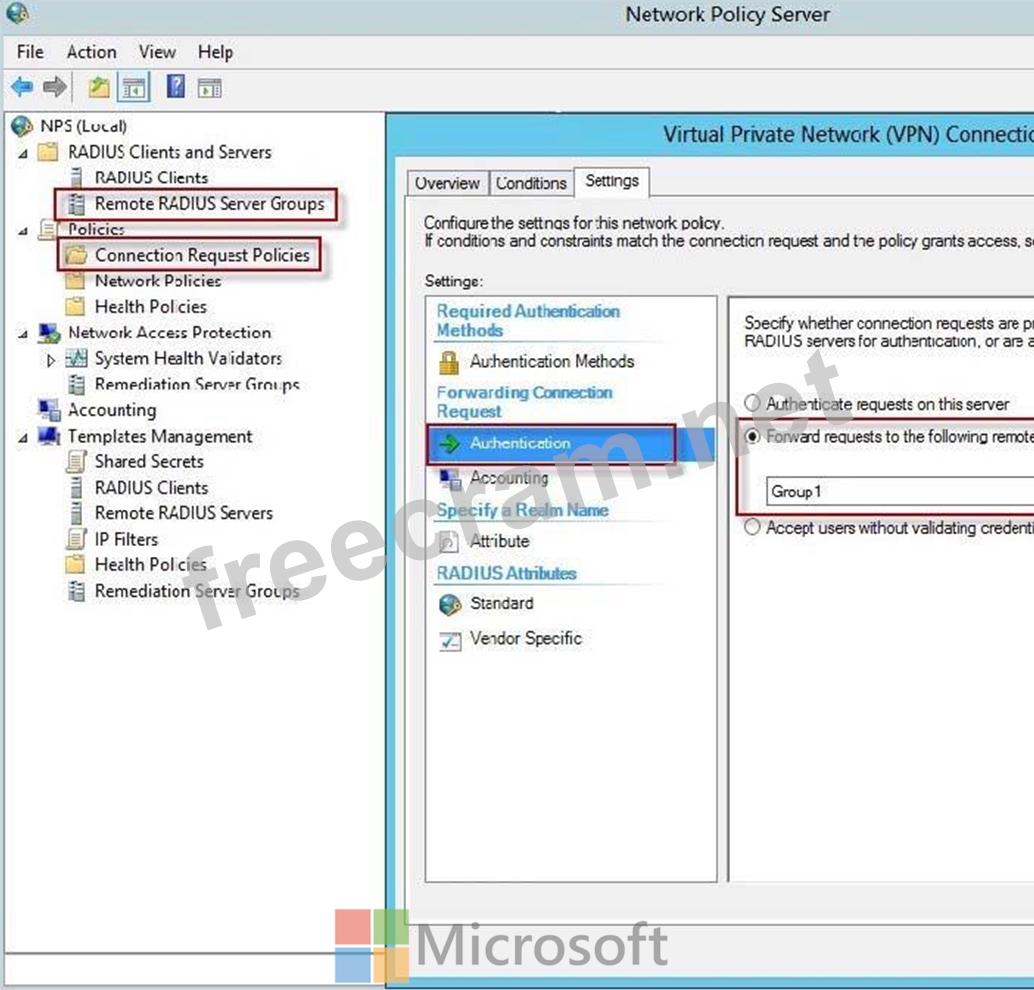The height and width of the screenshot is (990, 1034).
Task: Switch to the Conditions tab
Action: click(x=531, y=183)
